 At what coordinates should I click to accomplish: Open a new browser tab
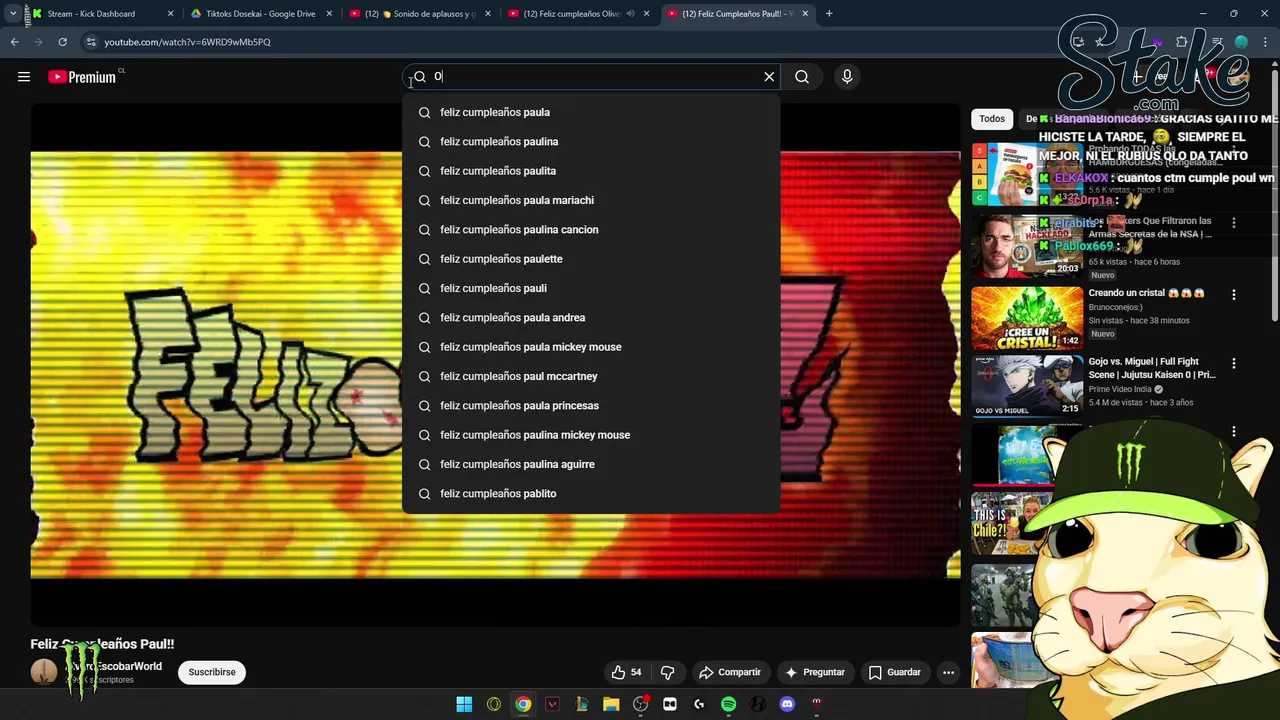[x=829, y=14]
